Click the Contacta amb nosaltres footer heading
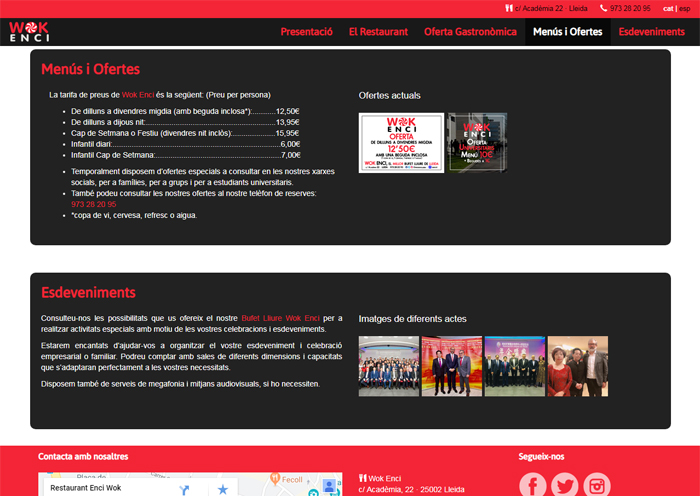Screen dimensions: 700x496 83,456
